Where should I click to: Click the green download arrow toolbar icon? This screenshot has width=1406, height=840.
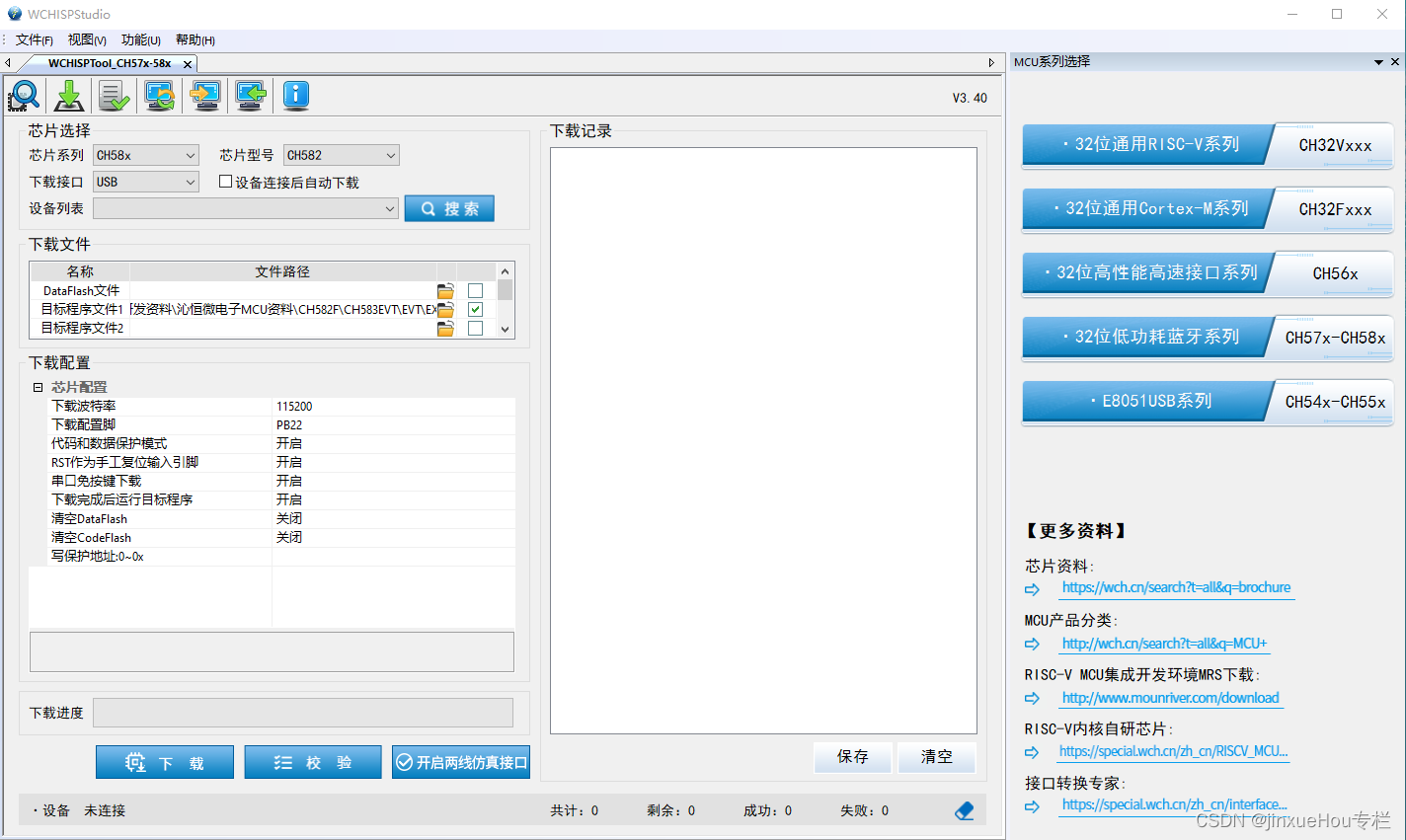click(69, 96)
